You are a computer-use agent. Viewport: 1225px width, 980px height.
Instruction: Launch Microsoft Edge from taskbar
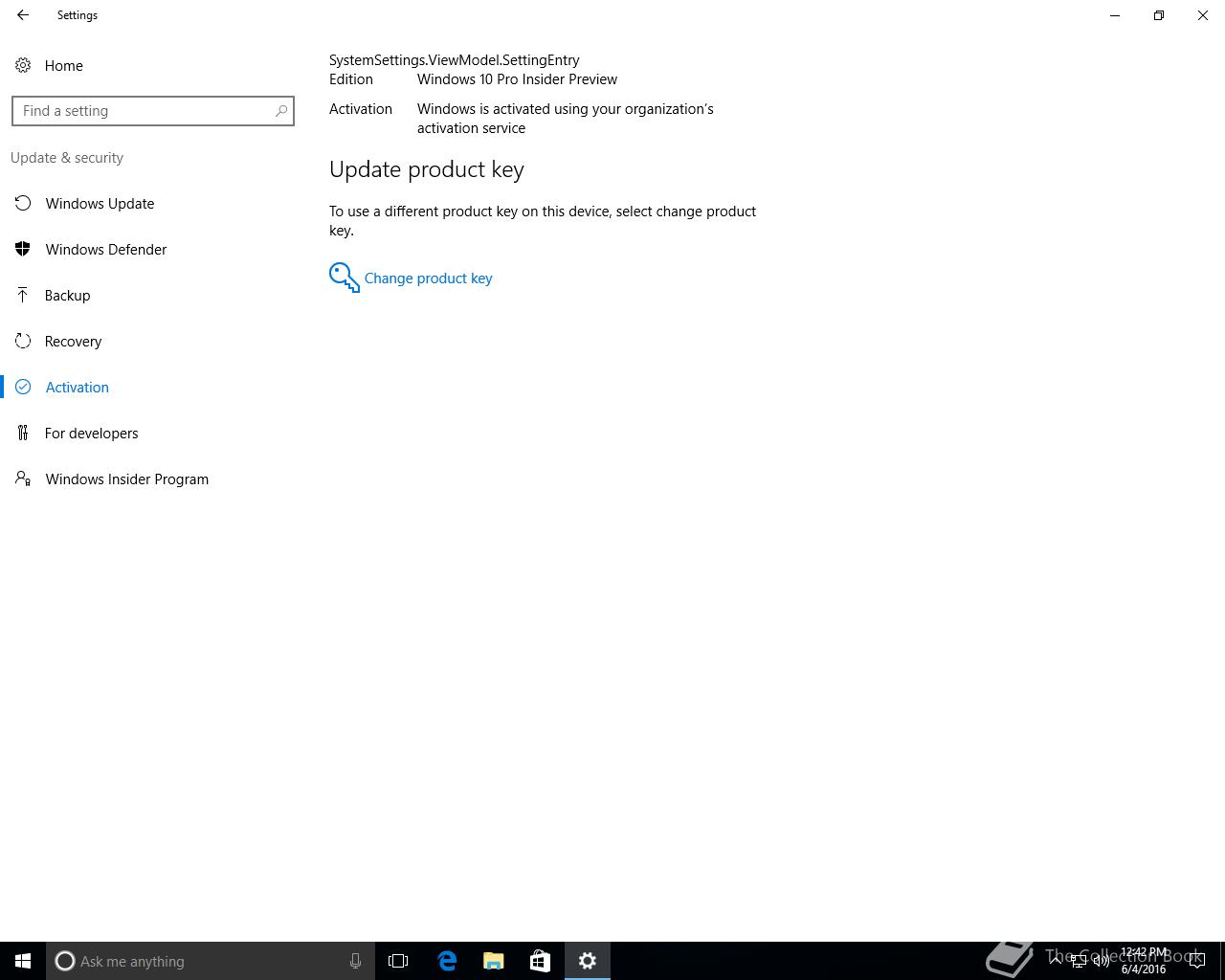(447, 961)
